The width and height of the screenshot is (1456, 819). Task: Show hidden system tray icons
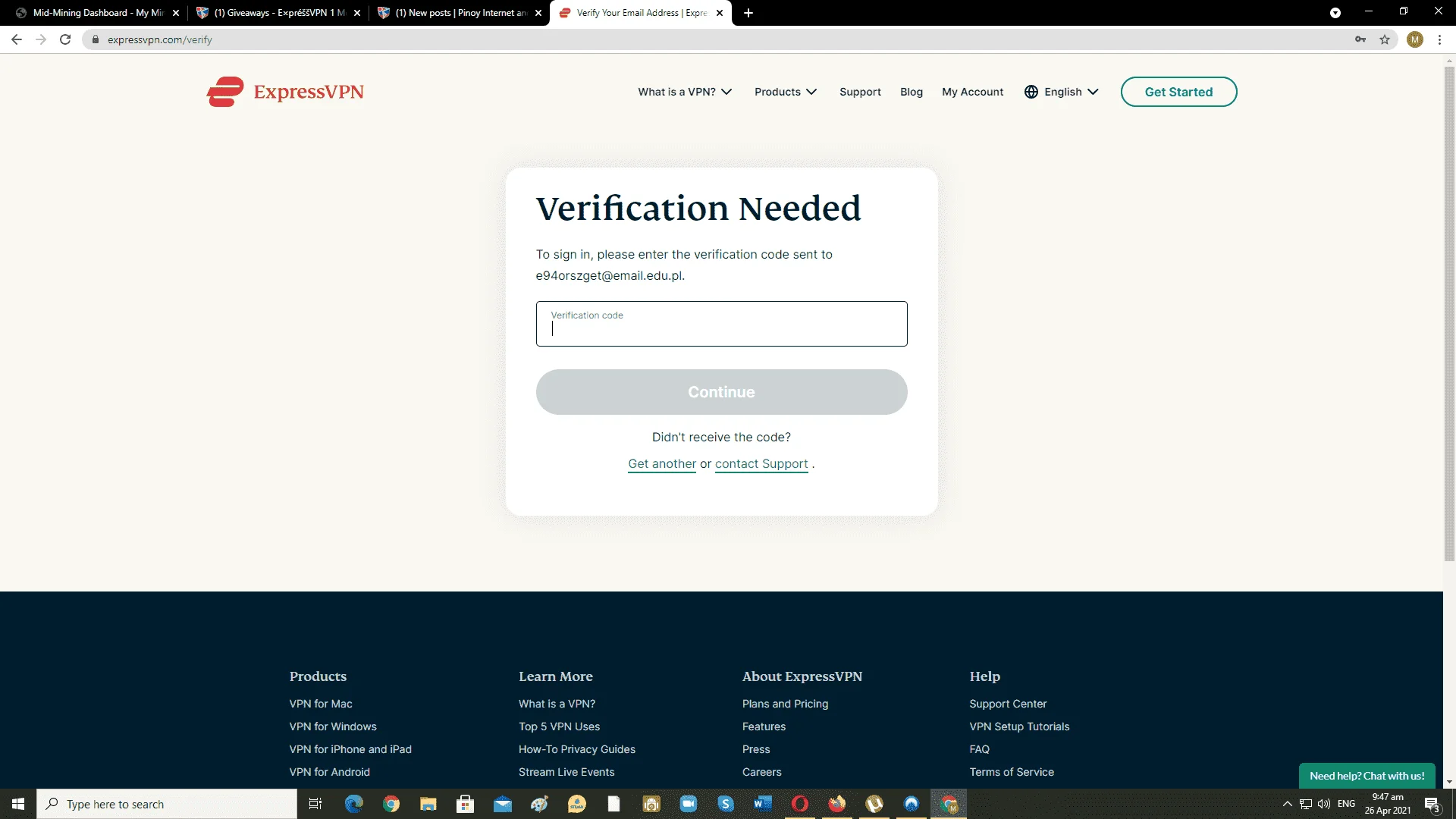coord(1287,804)
